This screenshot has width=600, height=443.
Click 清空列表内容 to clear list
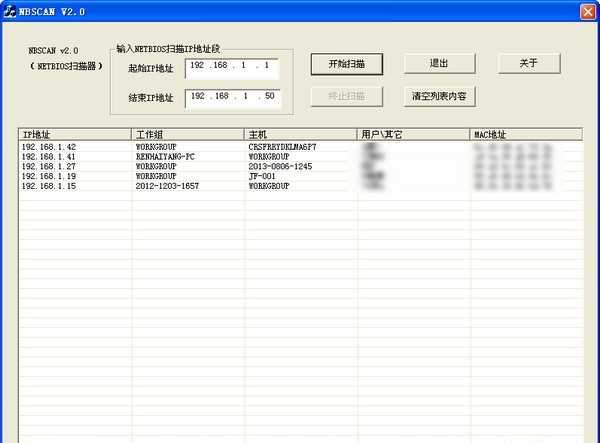click(x=439, y=96)
